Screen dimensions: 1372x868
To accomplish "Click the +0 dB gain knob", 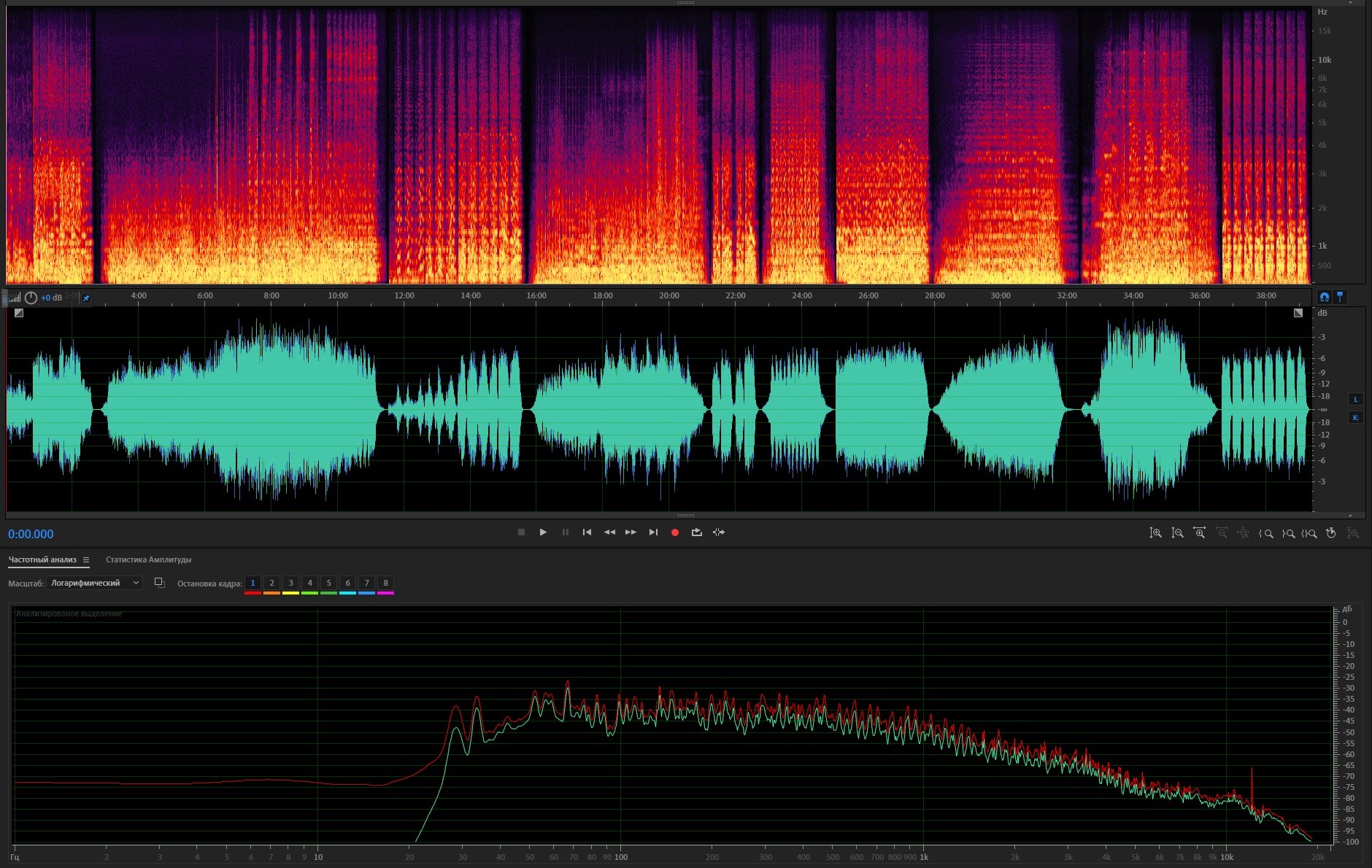I will 31,298.
